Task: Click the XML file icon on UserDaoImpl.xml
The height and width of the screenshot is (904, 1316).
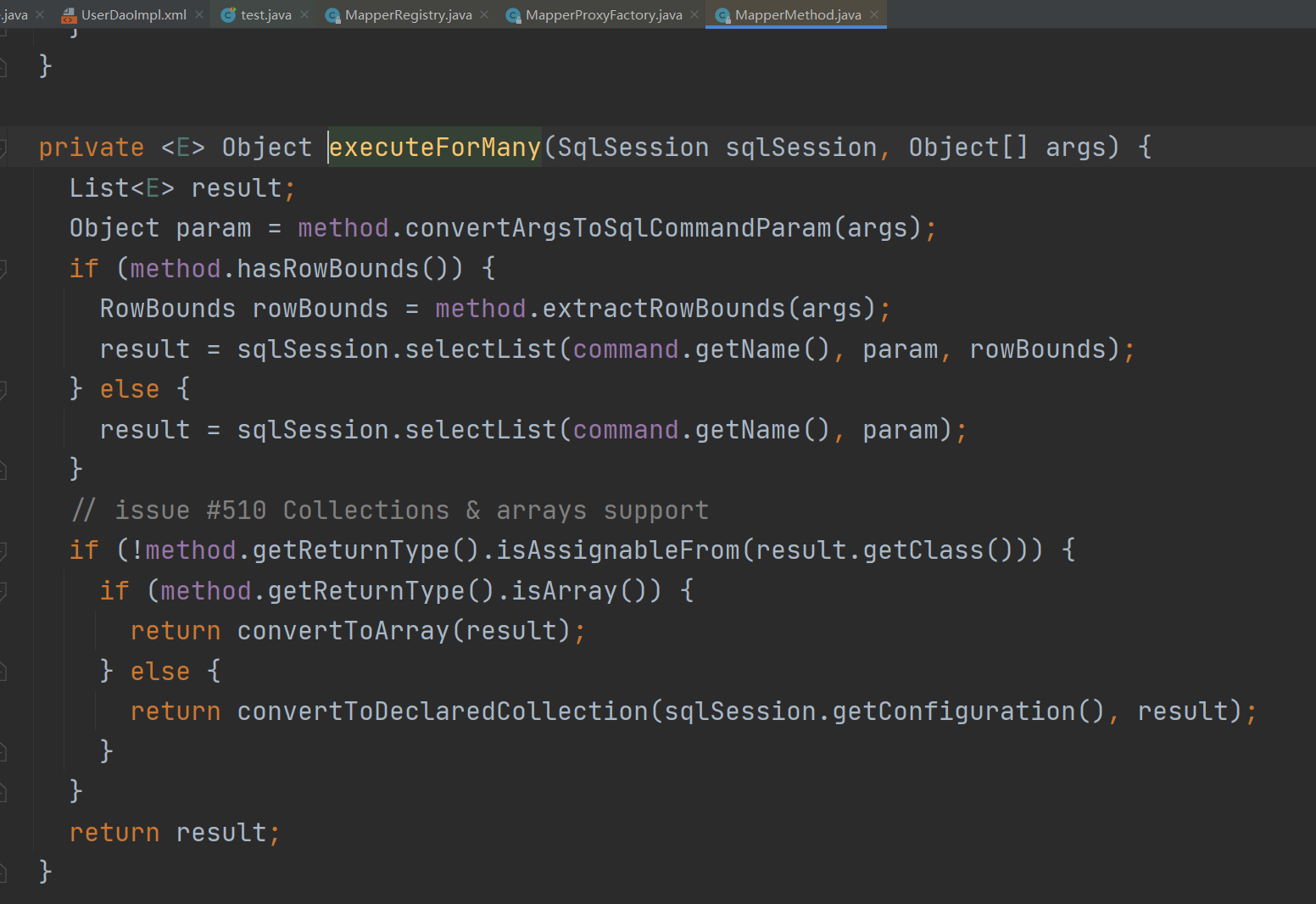Action: pyautogui.click(x=69, y=14)
